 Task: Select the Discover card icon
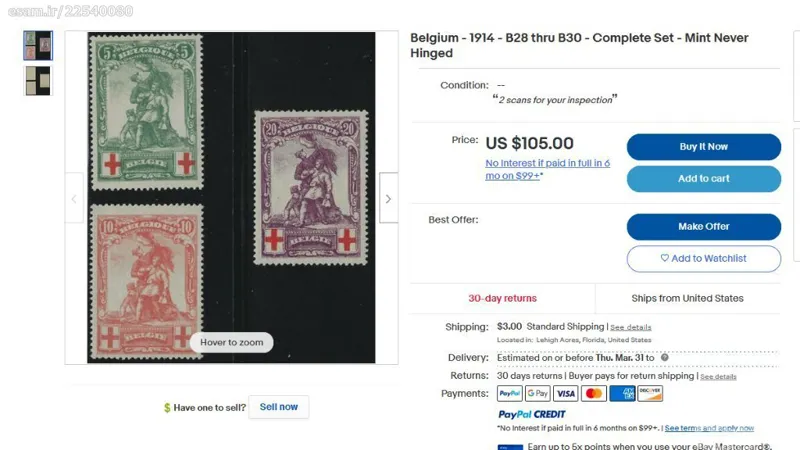click(650, 393)
